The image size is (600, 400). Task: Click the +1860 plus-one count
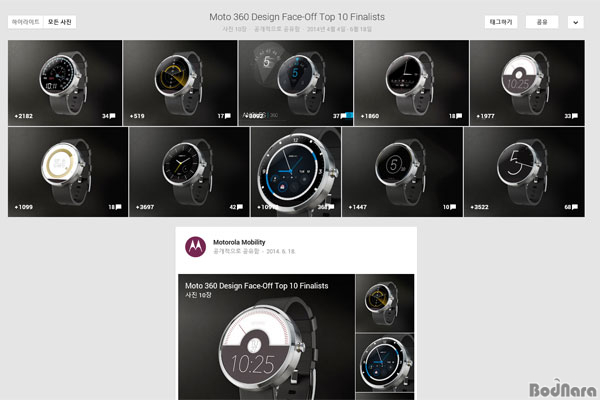pyautogui.click(x=370, y=116)
